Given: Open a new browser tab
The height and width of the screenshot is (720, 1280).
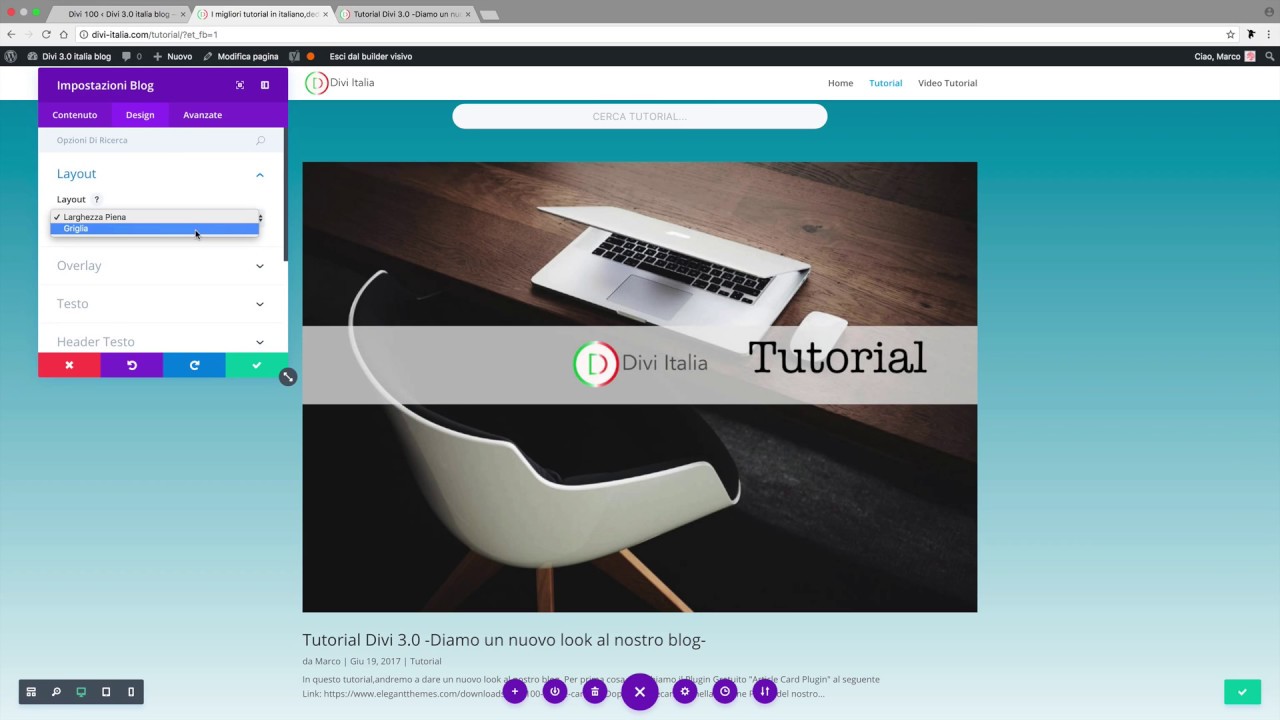Looking at the screenshot, I should tap(489, 15).
